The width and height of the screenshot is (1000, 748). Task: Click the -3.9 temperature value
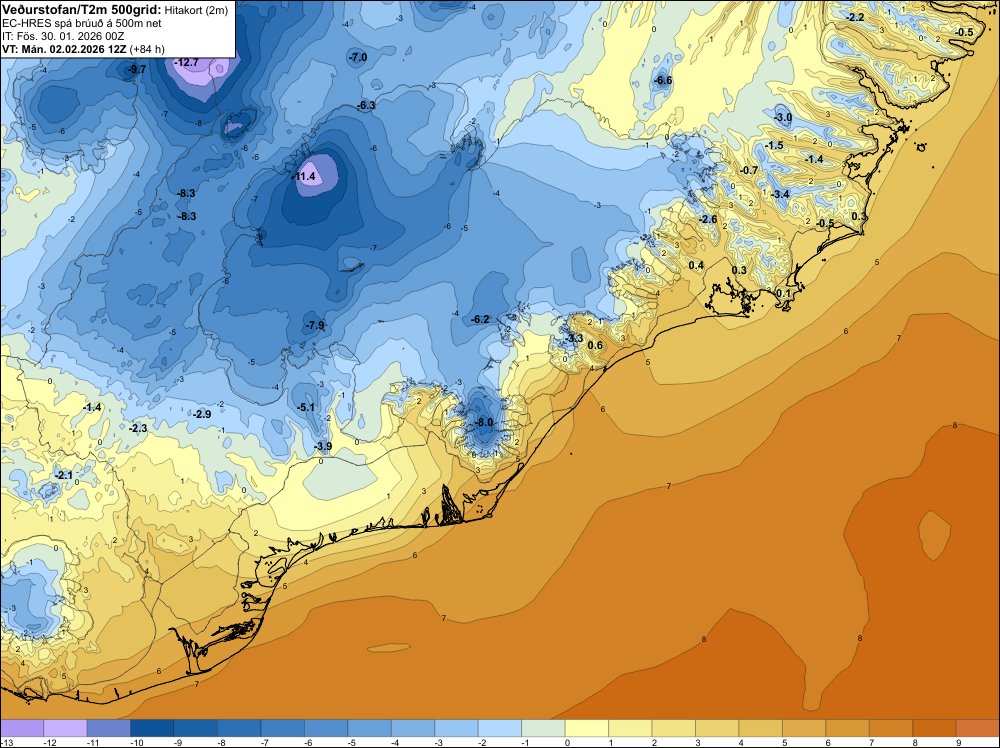pyautogui.click(x=323, y=446)
